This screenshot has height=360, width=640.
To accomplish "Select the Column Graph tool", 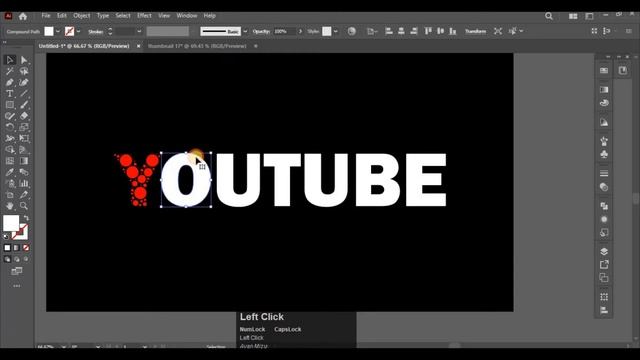I will [x=24, y=184].
